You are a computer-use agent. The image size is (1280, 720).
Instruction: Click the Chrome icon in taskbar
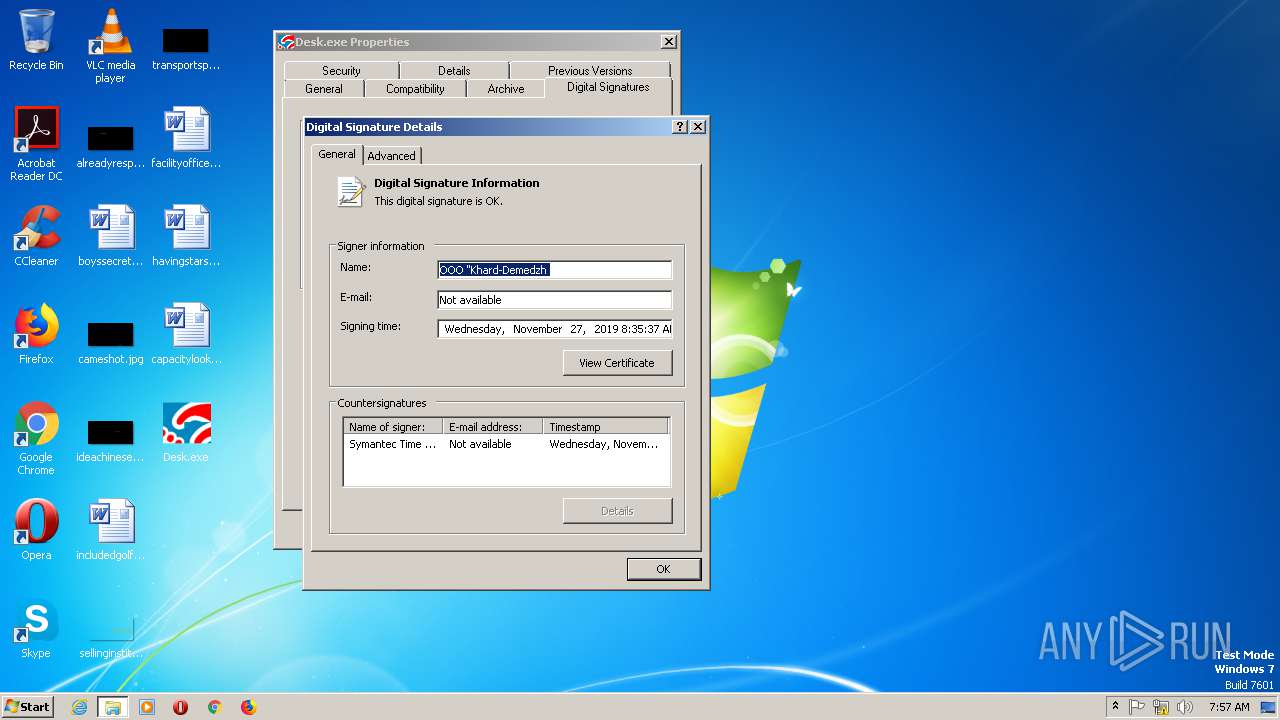click(214, 707)
